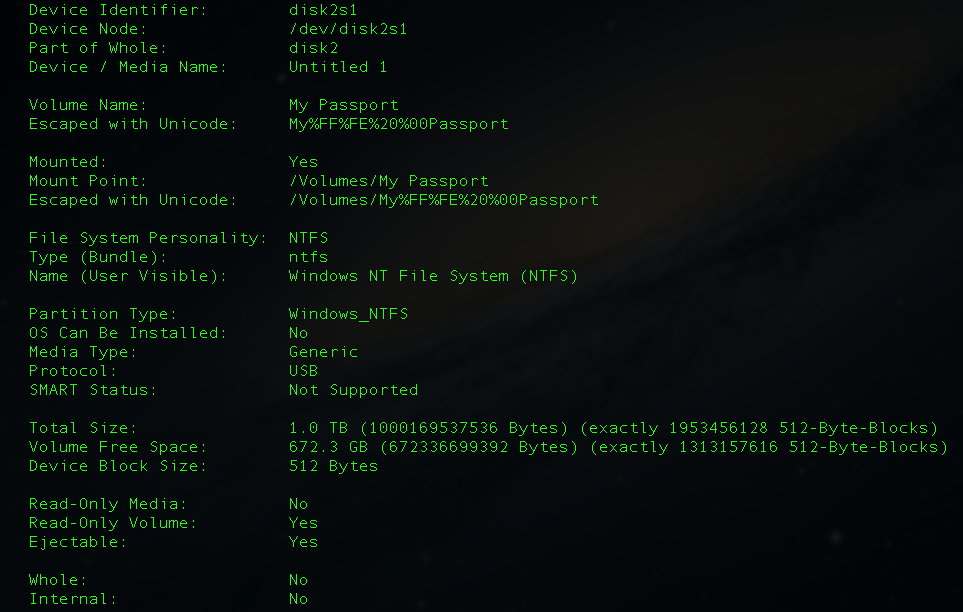This screenshot has height=612, width=963.
Task: Select the media name Untitled 1
Action: (338, 67)
